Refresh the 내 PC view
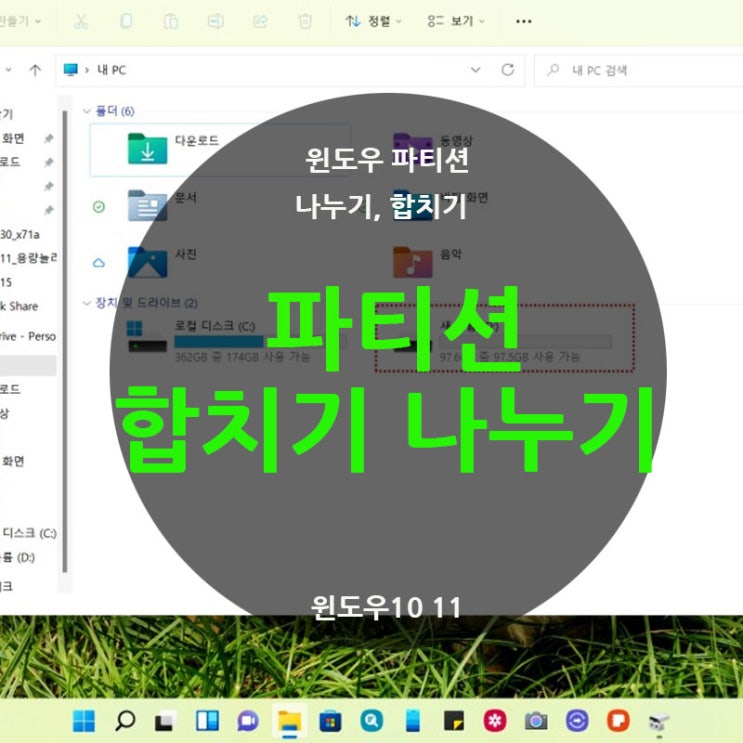 coord(508,70)
